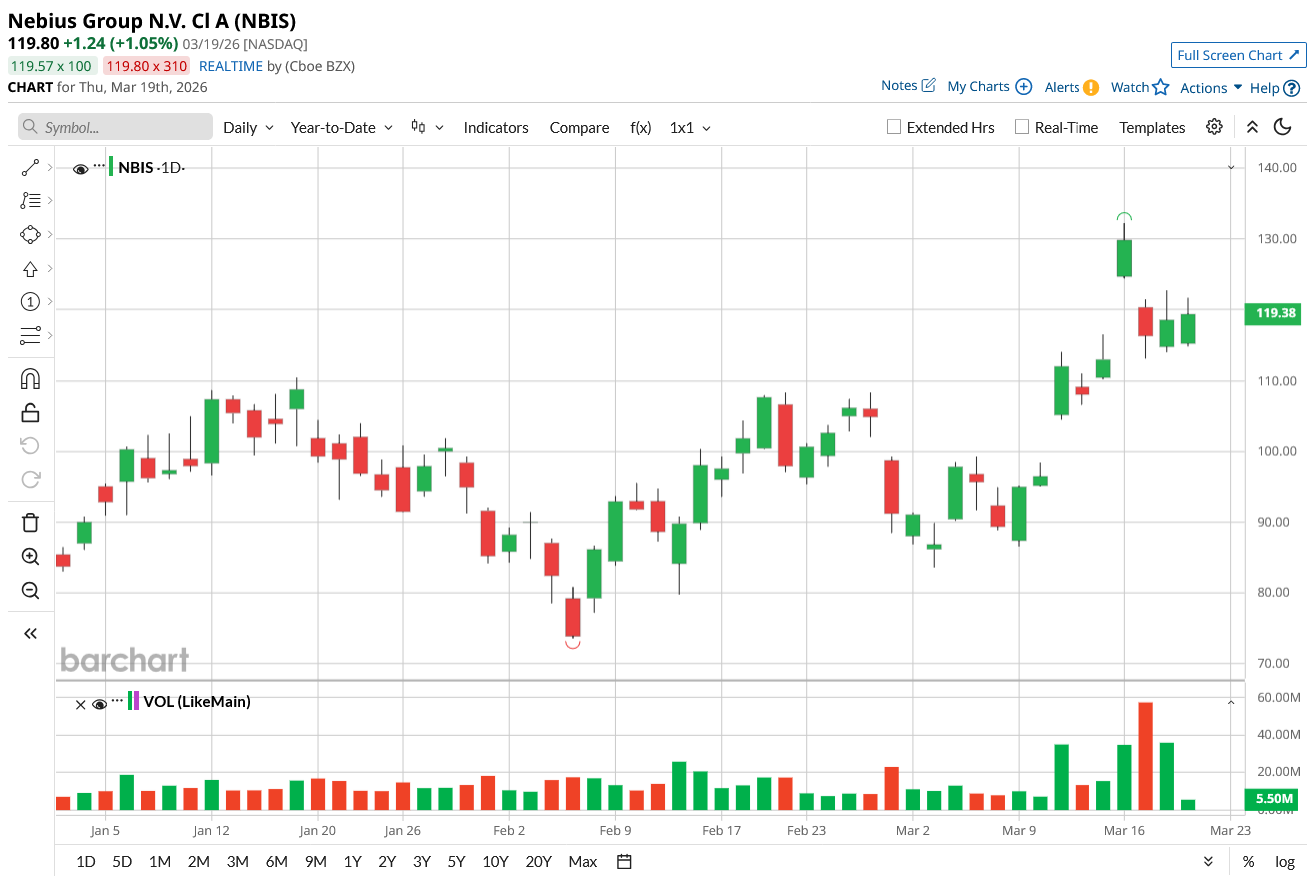This screenshot has width=1308, height=876.
Task: Enable the Extended Hrs checkbox
Action: click(894, 127)
